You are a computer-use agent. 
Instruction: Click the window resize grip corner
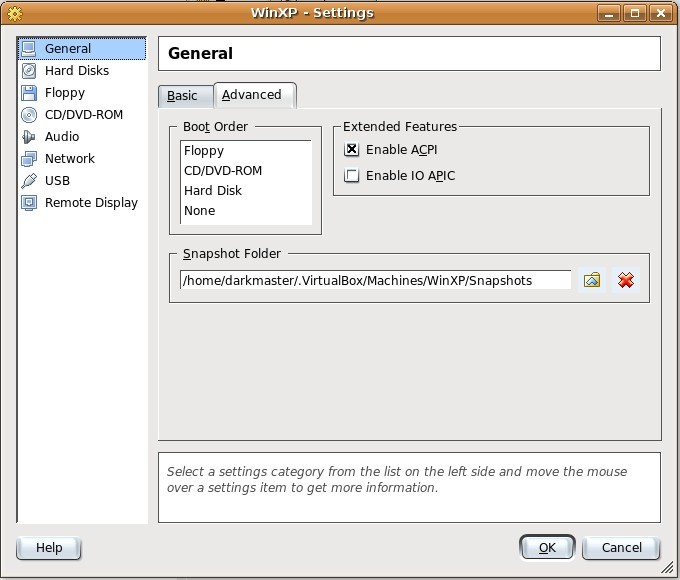click(667, 567)
